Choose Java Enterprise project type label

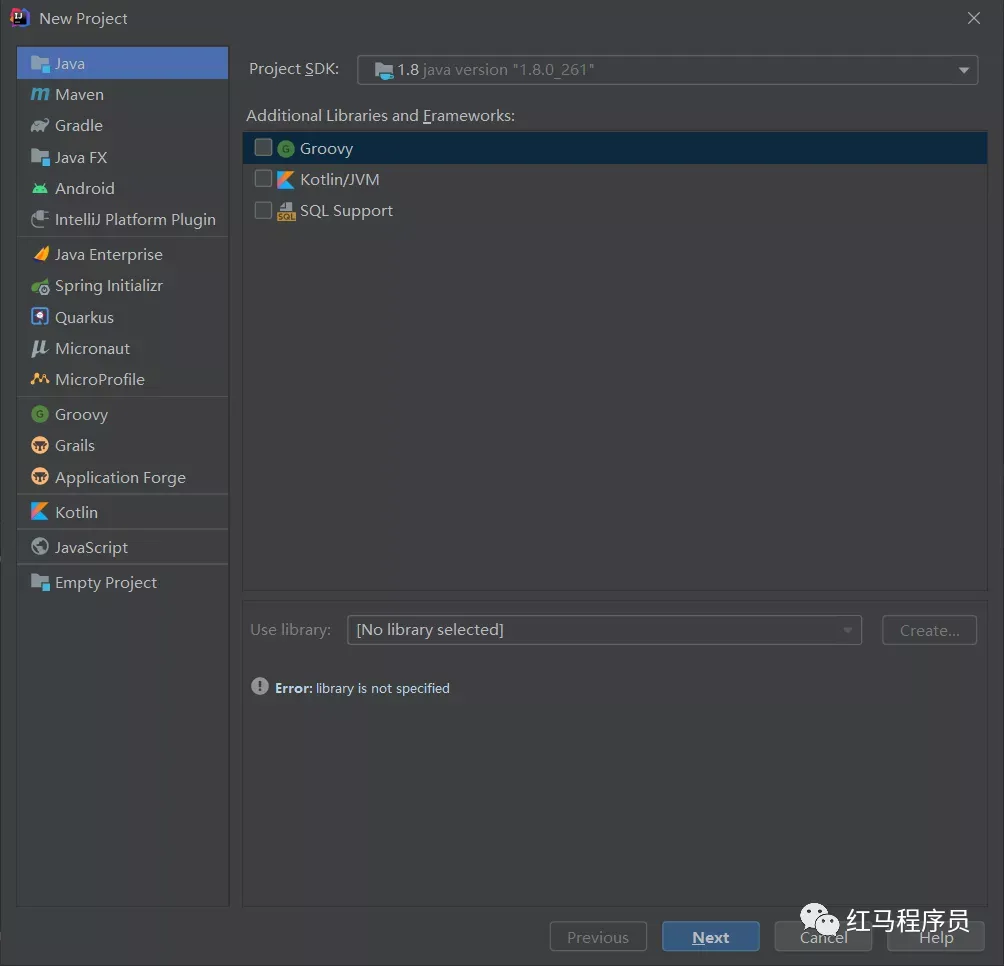pos(109,255)
